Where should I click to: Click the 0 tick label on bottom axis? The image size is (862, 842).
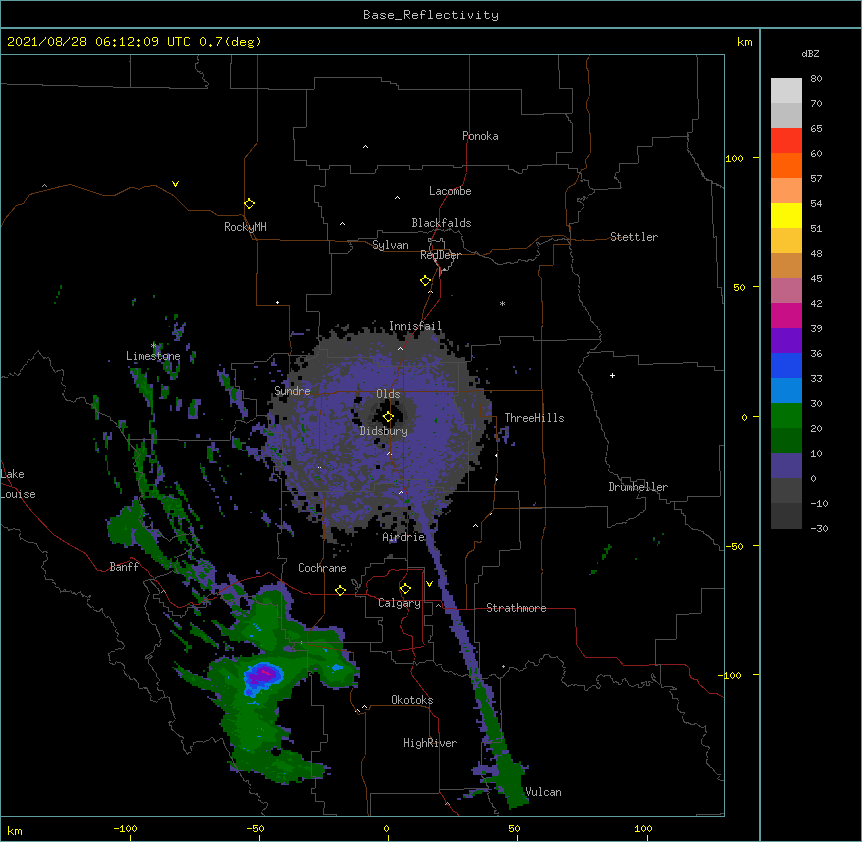coord(386,828)
